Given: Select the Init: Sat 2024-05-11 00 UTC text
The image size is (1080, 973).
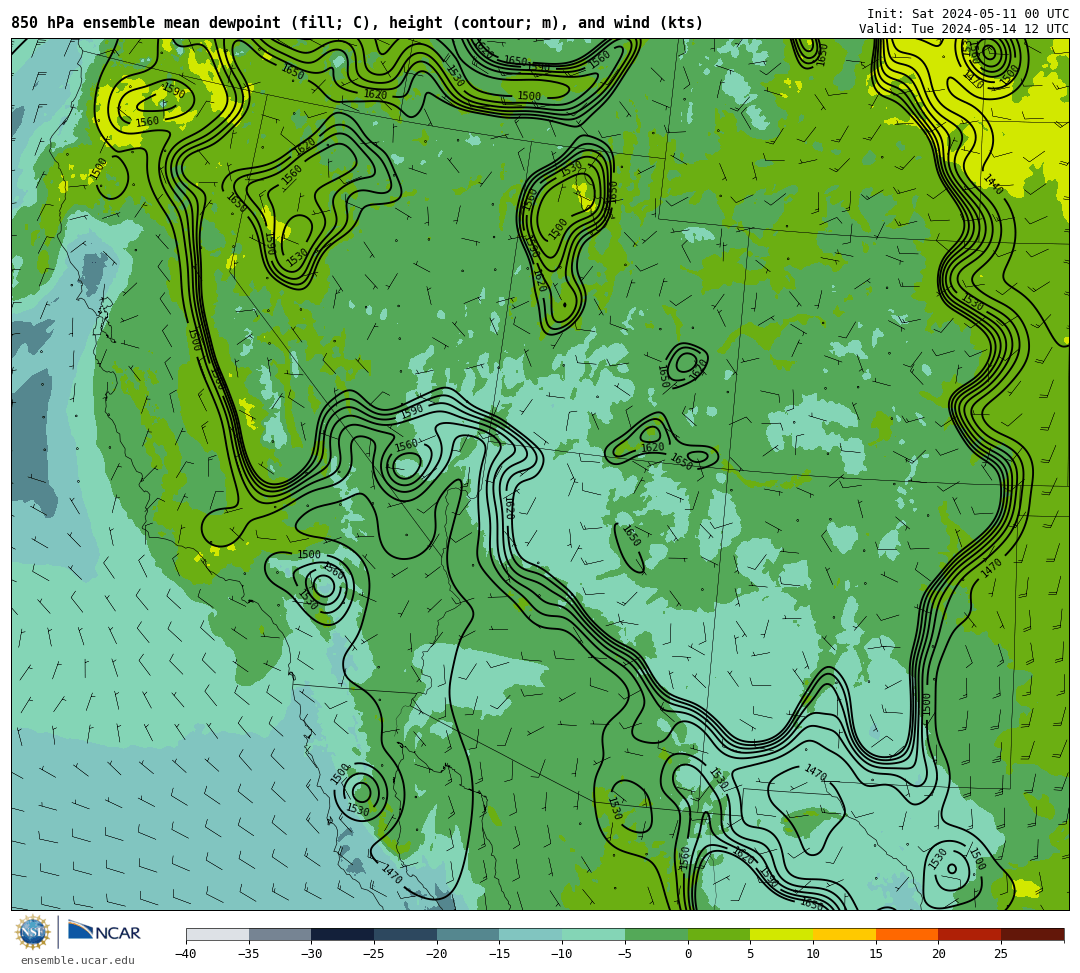Looking at the screenshot, I should pyautogui.click(x=968, y=14).
